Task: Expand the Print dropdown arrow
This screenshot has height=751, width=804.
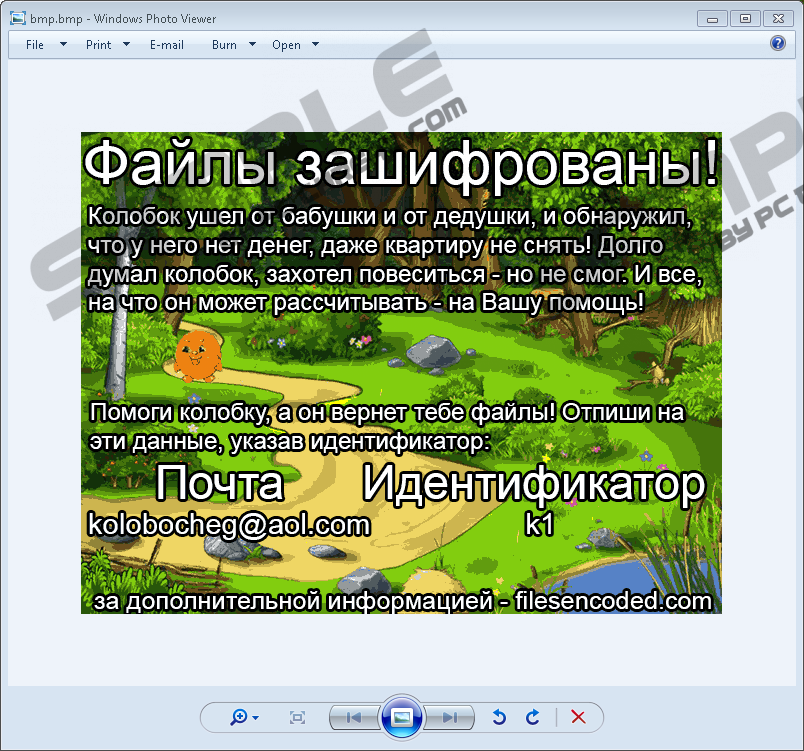Action: (127, 45)
